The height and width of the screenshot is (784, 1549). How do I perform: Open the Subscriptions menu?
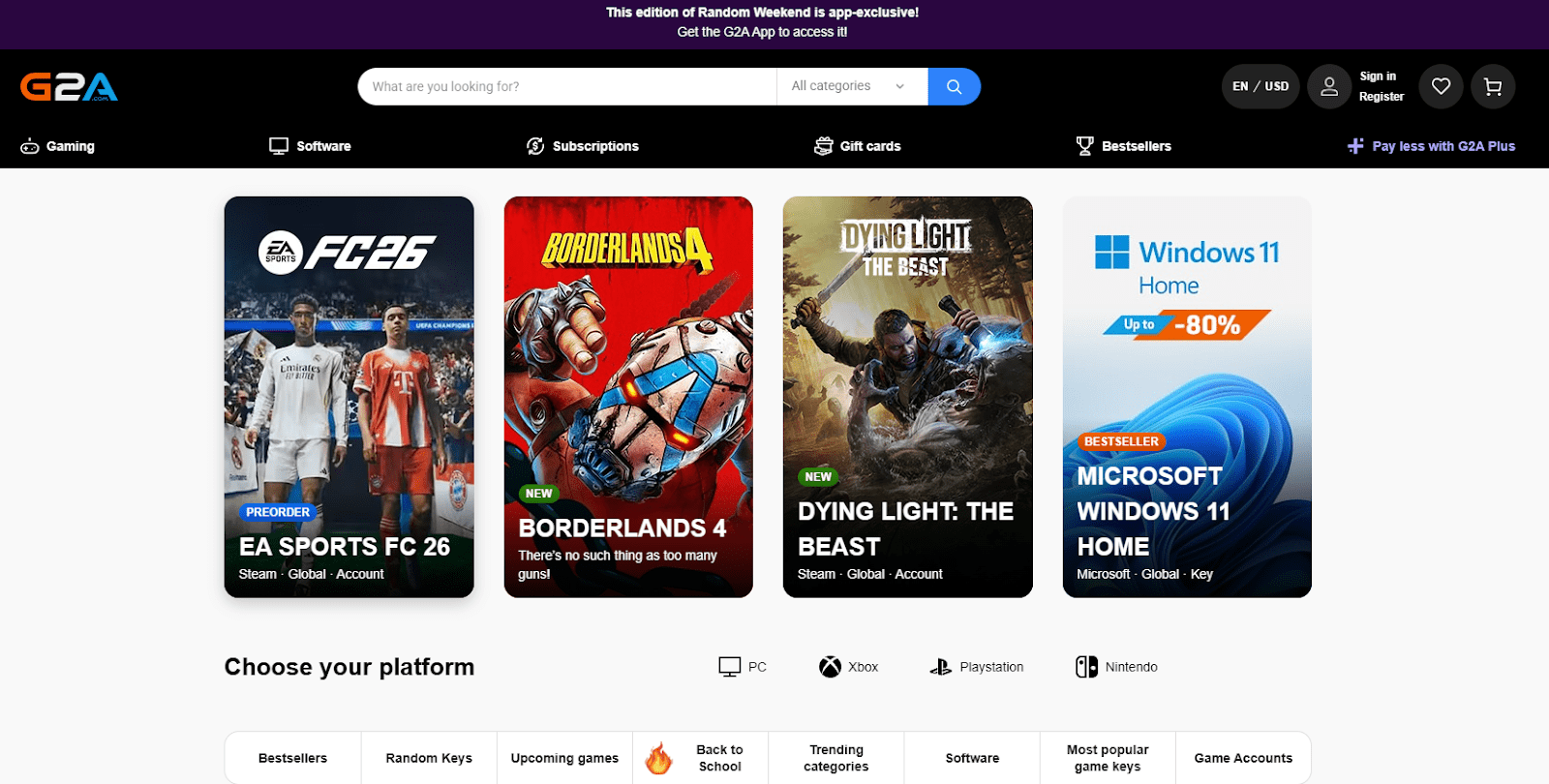click(583, 146)
